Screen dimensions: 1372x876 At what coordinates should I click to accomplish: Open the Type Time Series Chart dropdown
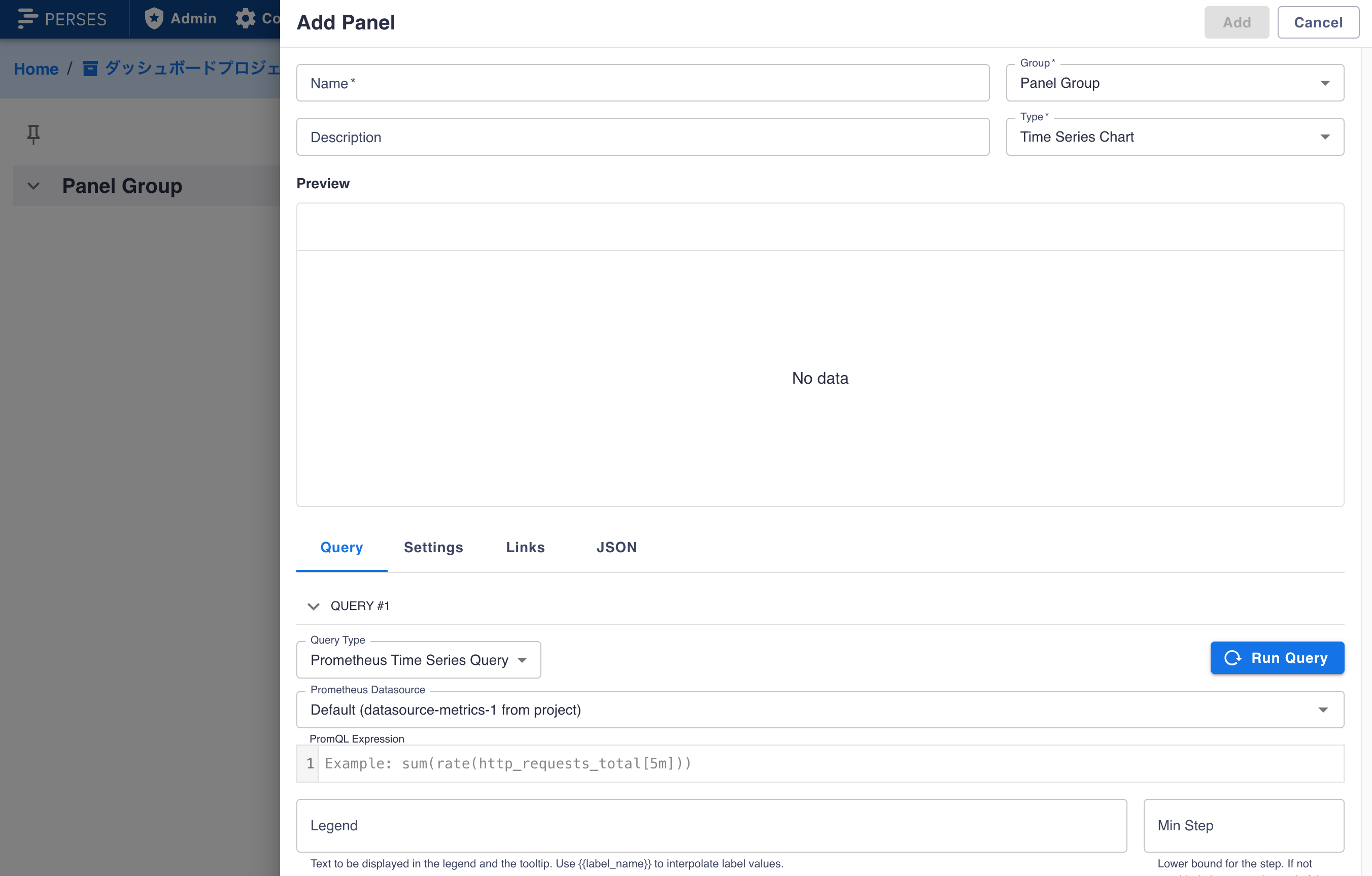(x=1174, y=137)
